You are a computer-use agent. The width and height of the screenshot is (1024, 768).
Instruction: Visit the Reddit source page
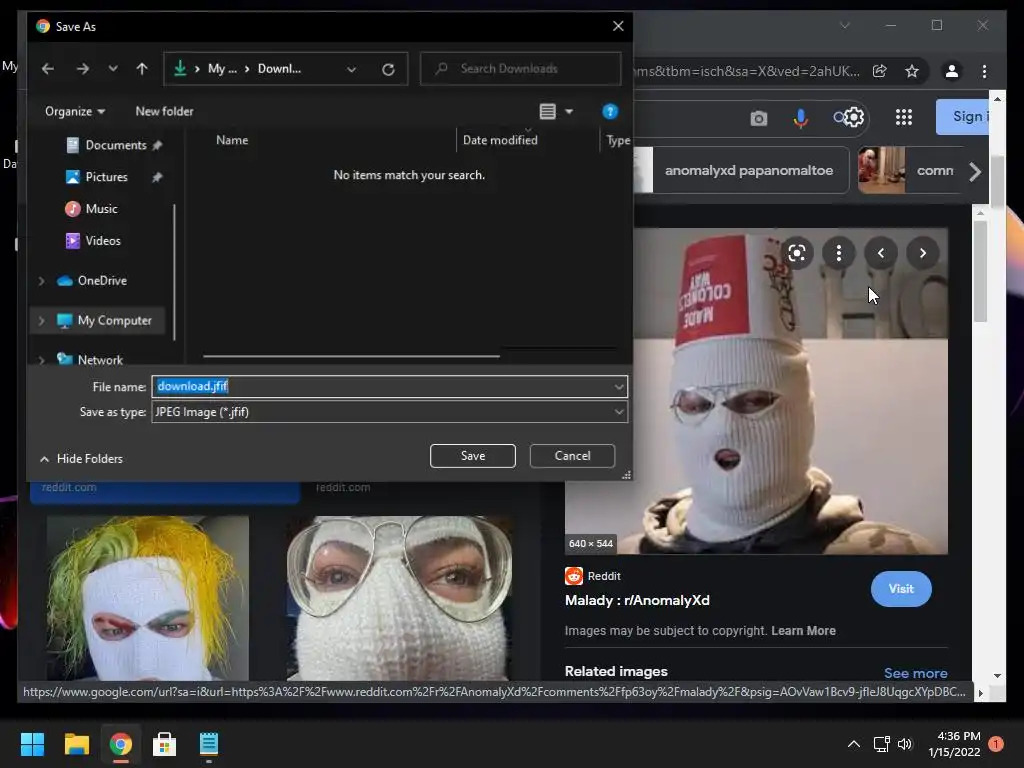coord(901,589)
